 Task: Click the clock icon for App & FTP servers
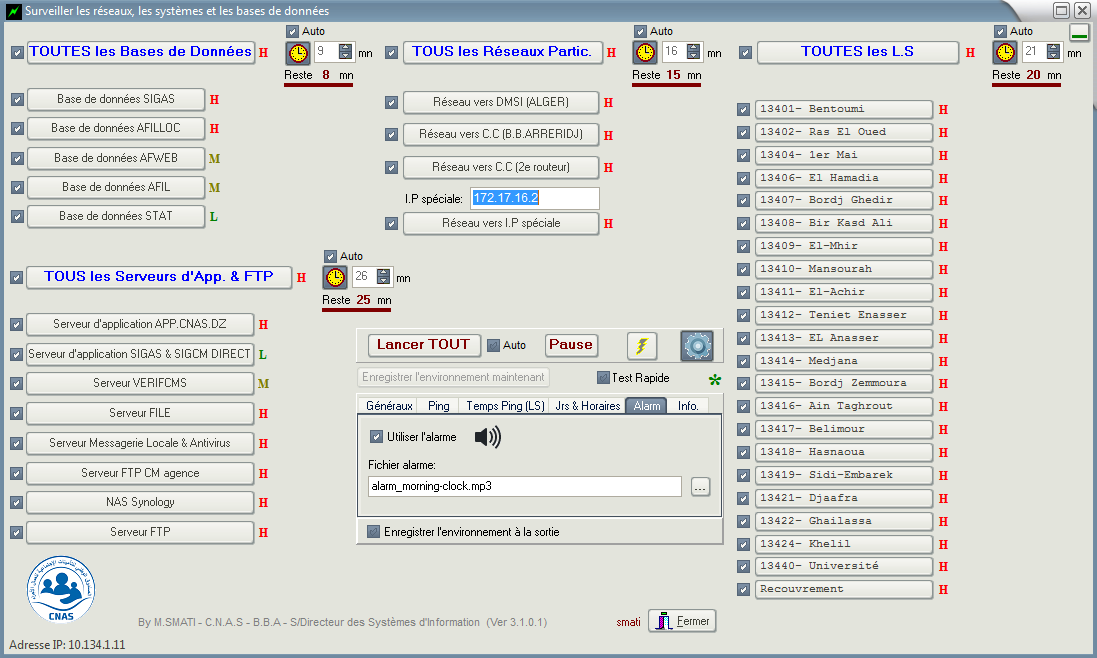tap(335, 278)
